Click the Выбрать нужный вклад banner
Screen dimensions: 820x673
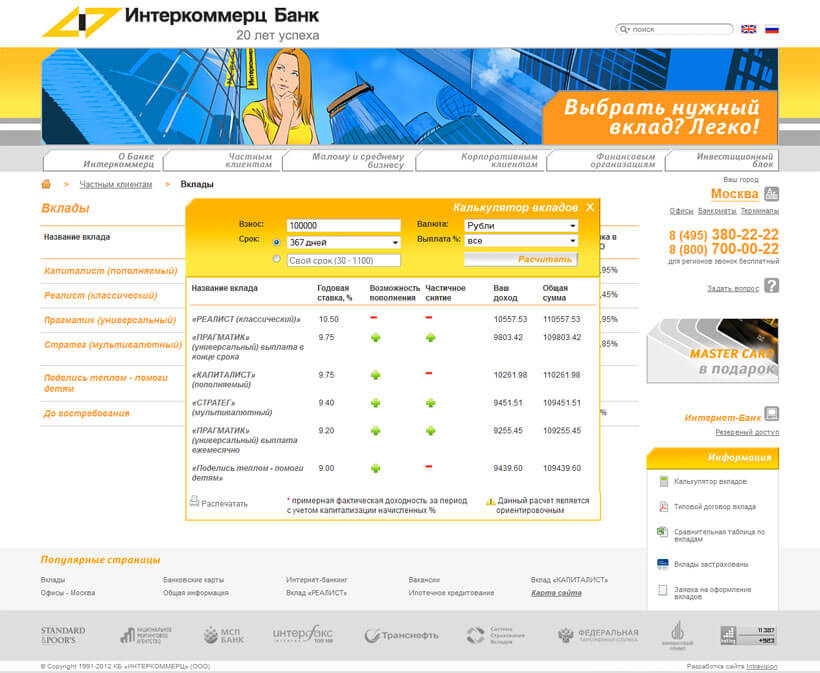tap(660, 117)
